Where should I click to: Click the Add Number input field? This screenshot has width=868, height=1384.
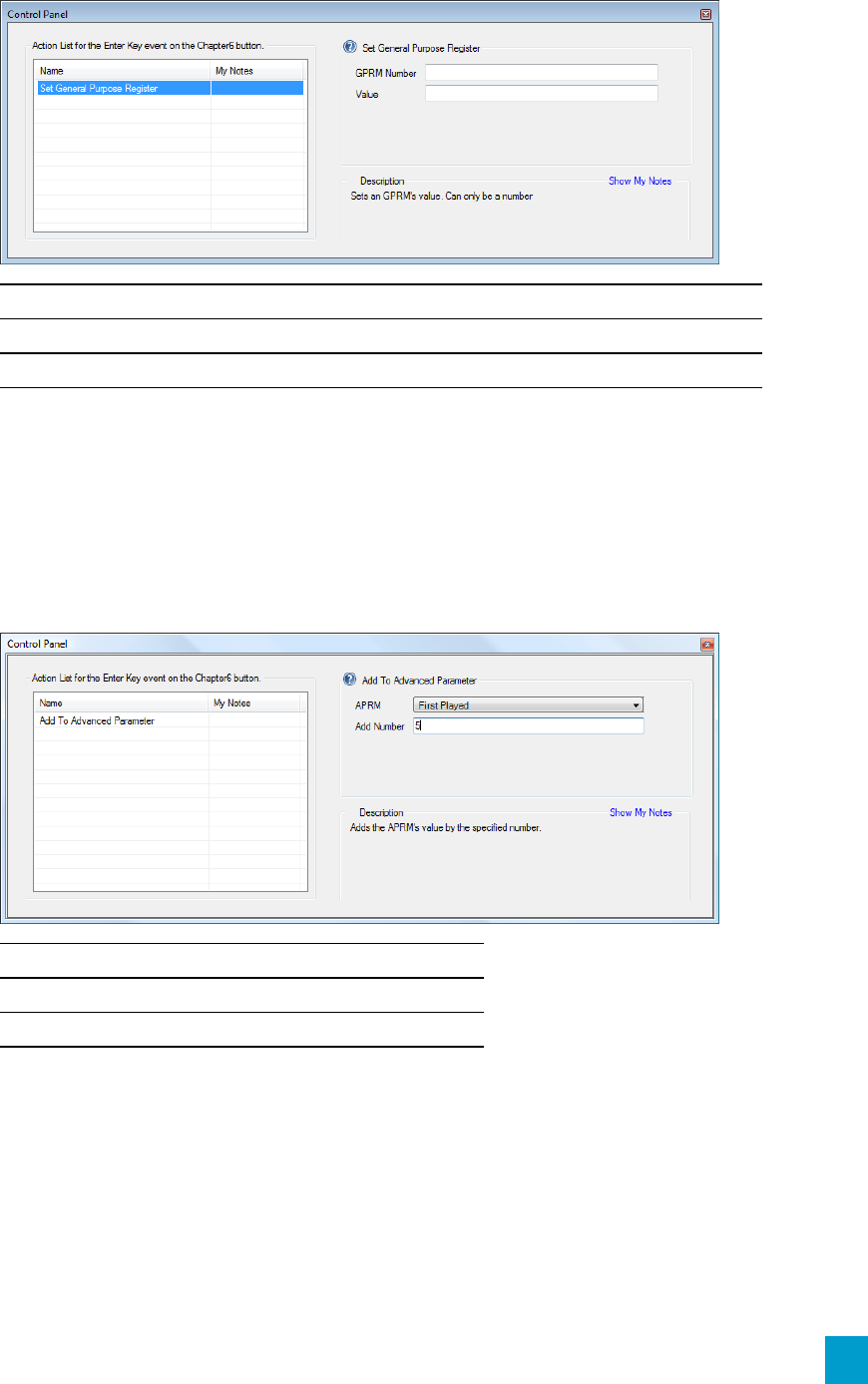coord(528,726)
